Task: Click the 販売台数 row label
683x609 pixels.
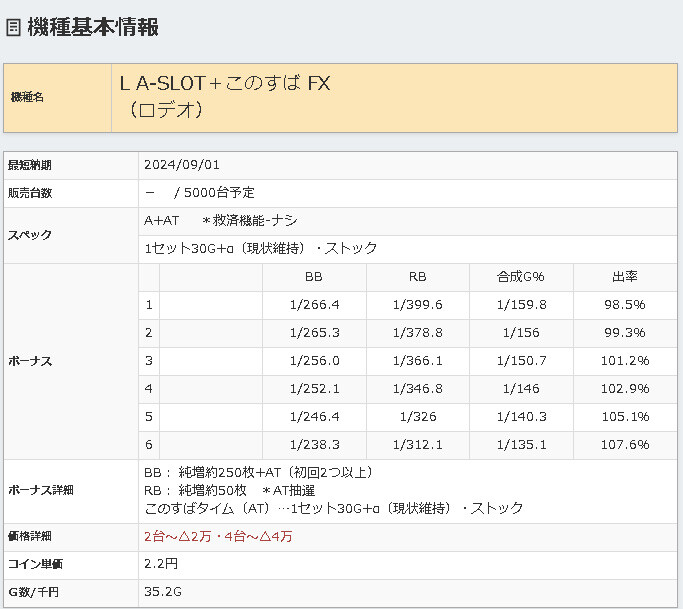Action: click(x=30, y=193)
